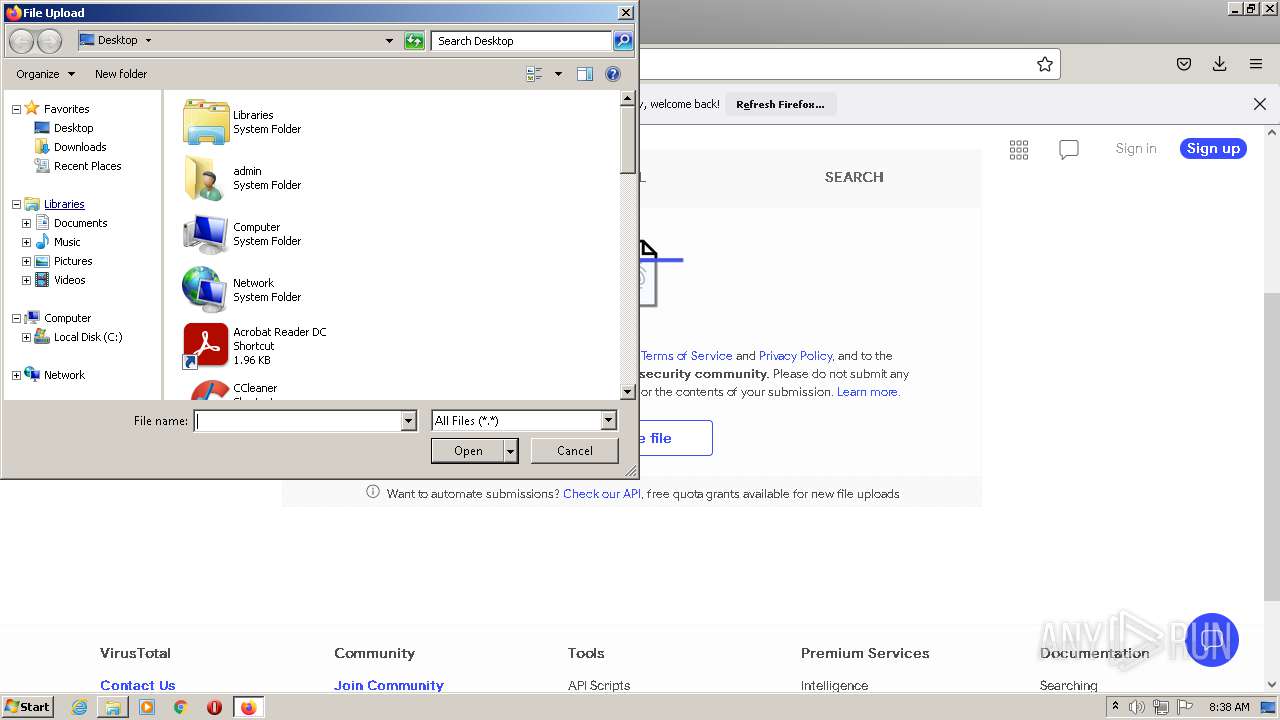Click the Sign up button

1213,149
